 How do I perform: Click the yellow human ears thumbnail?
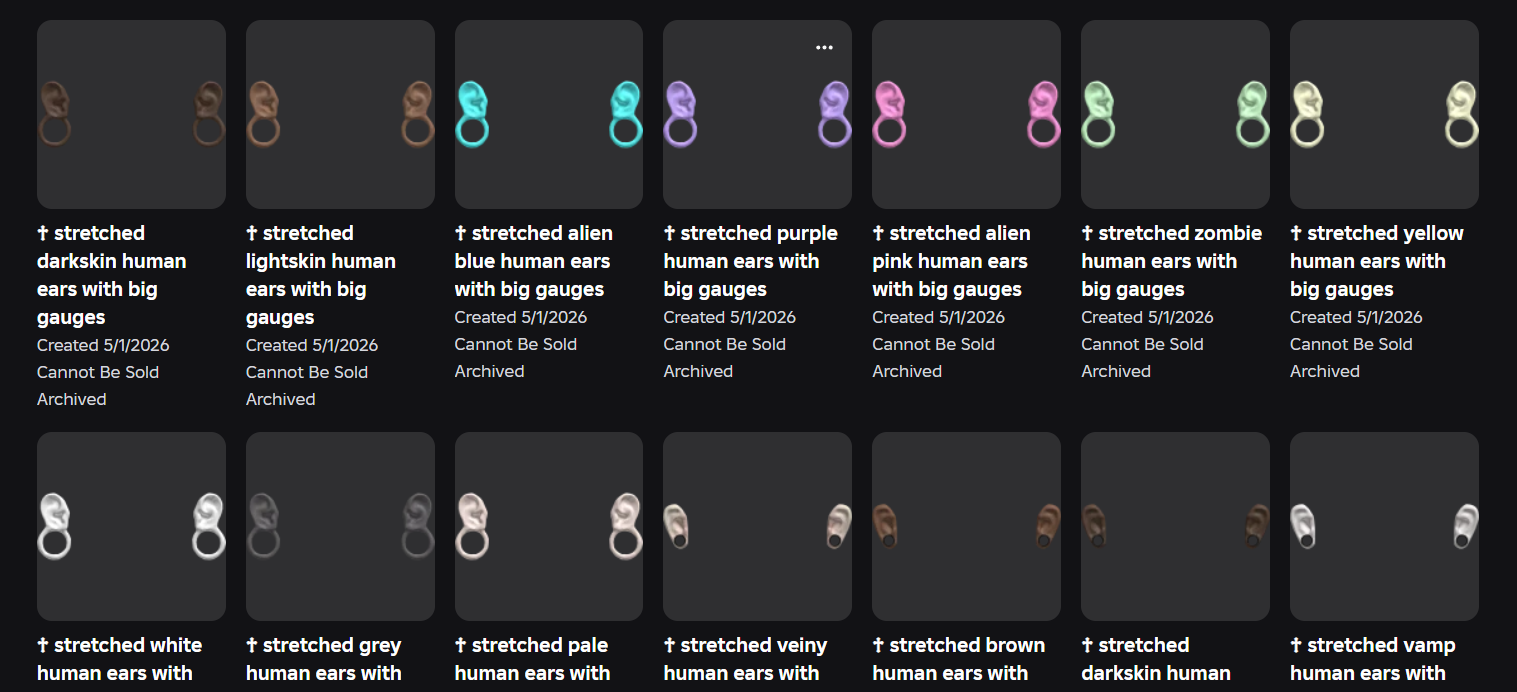tap(1384, 114)
